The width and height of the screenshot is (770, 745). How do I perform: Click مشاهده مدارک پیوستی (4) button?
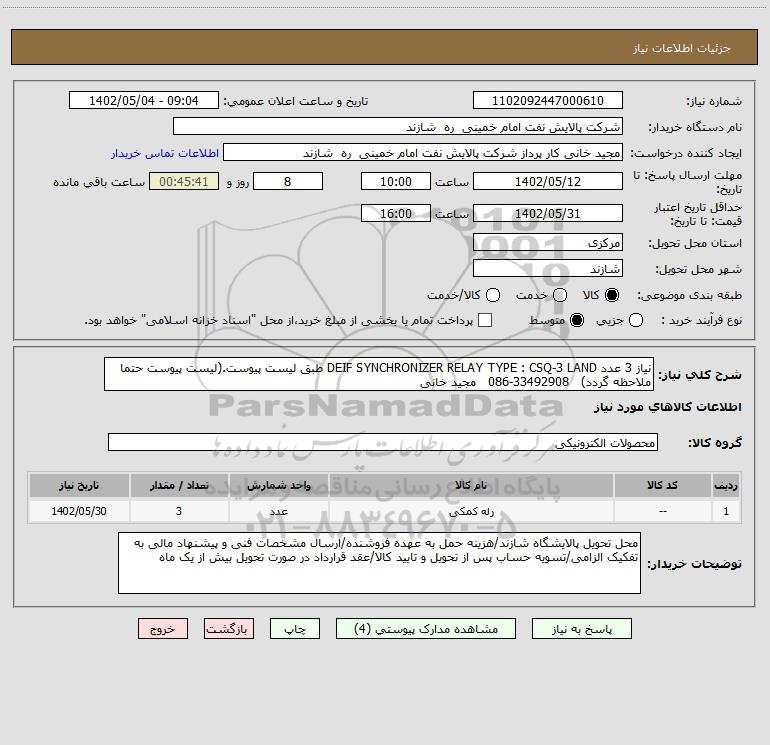click(x=426, y=629)
